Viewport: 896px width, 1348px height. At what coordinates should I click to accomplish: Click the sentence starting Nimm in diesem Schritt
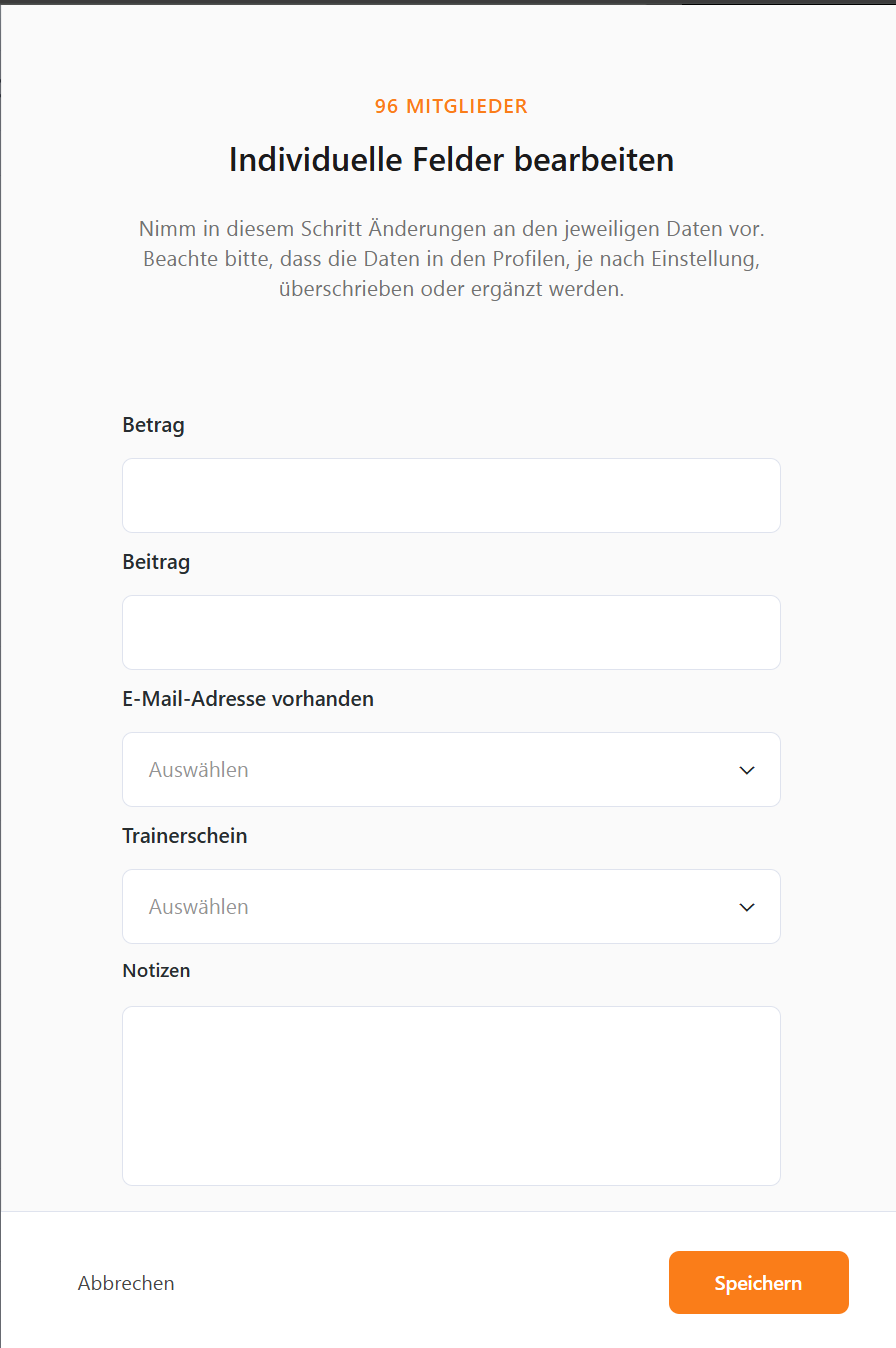coord(451,228)
